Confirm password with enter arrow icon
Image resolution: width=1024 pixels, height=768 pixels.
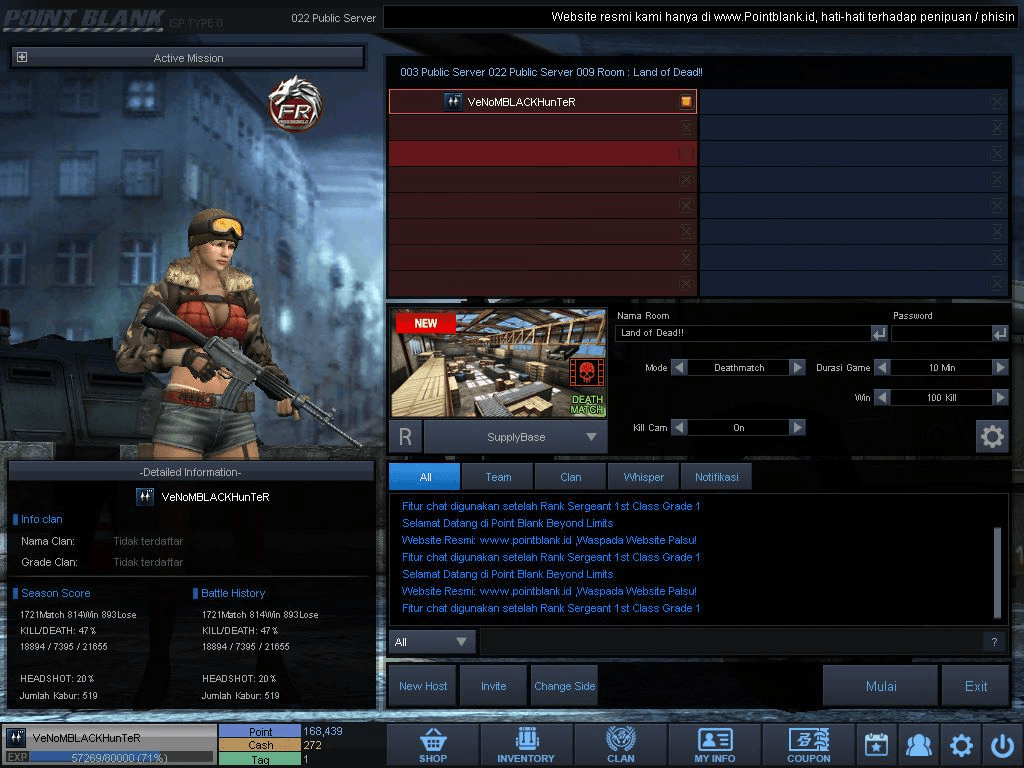1000,334
